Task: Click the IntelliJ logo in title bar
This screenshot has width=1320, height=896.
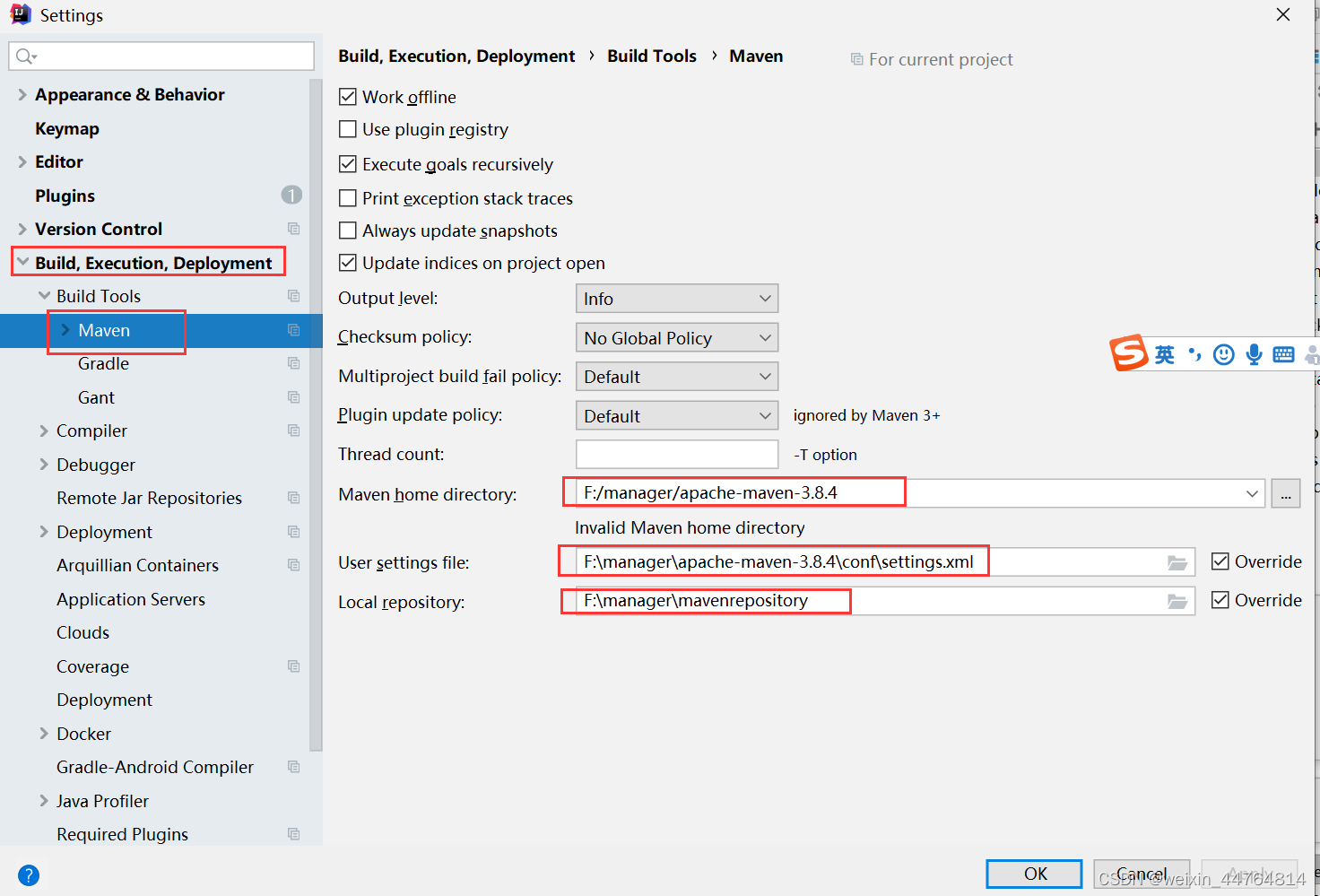Action: coord(20,14)
